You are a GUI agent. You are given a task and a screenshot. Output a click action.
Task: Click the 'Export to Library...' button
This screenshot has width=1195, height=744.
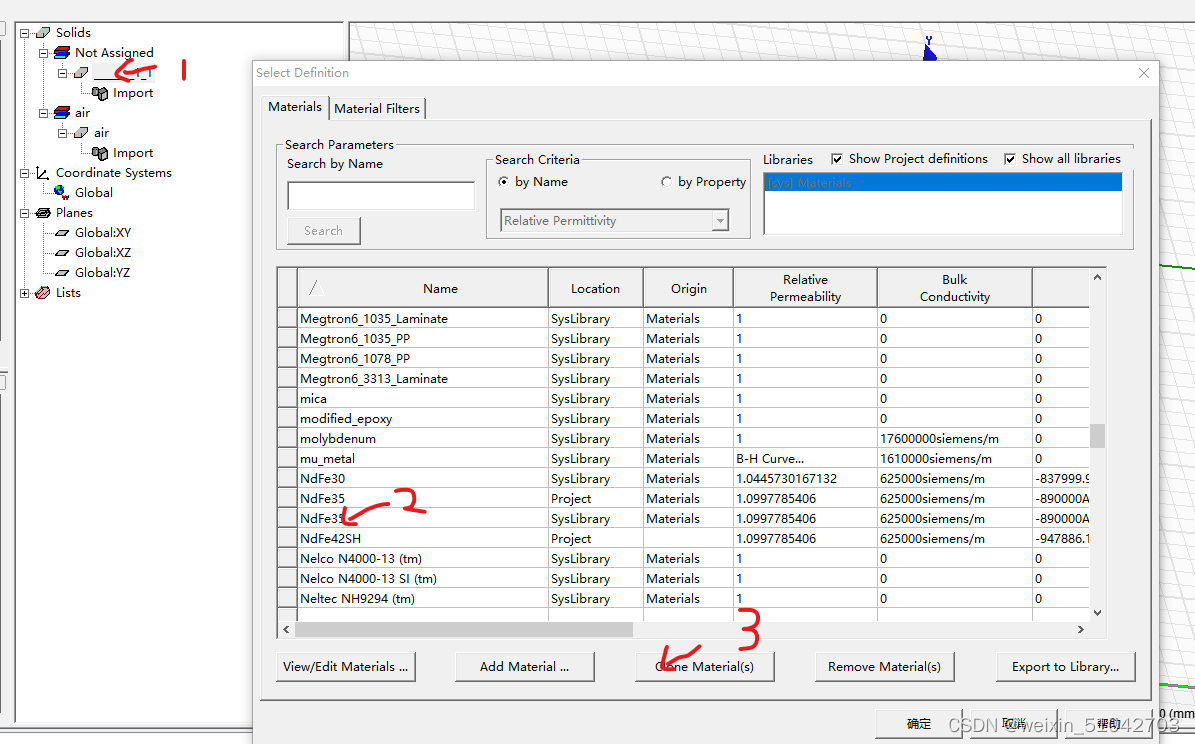[1065, 666]
